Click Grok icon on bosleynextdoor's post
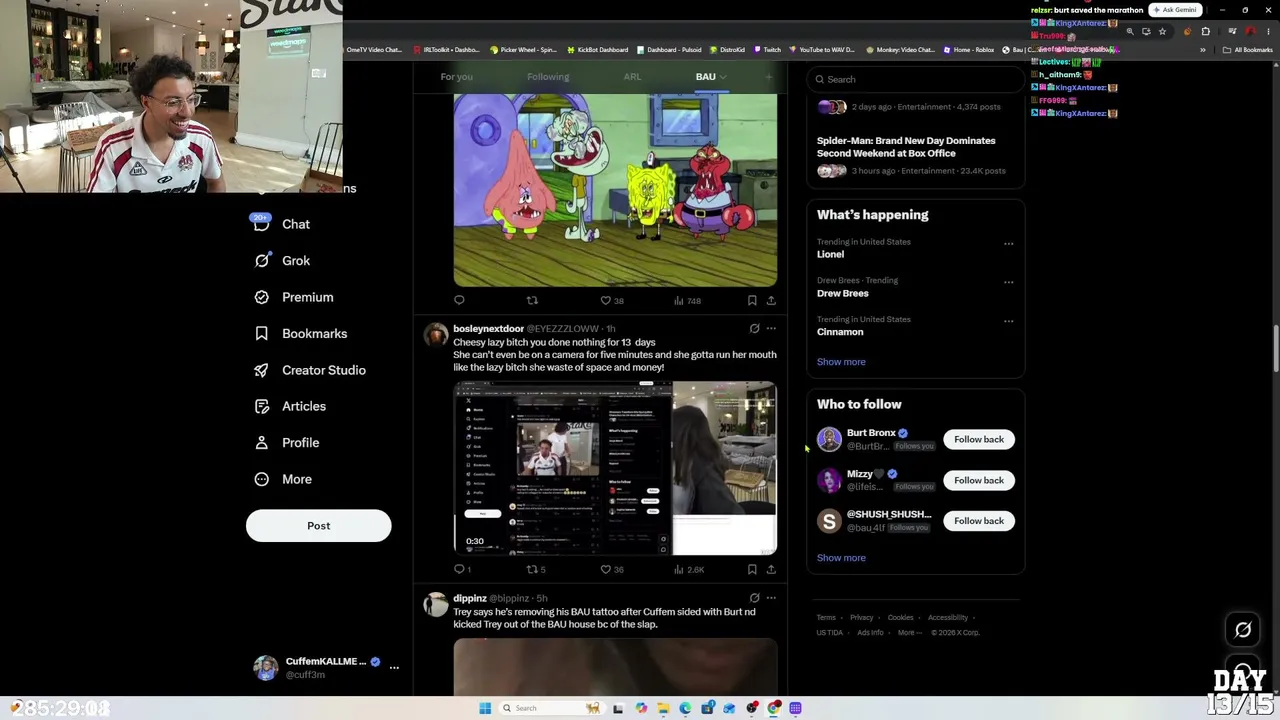Screen dimensions: 1280x720 coord(754,328)
